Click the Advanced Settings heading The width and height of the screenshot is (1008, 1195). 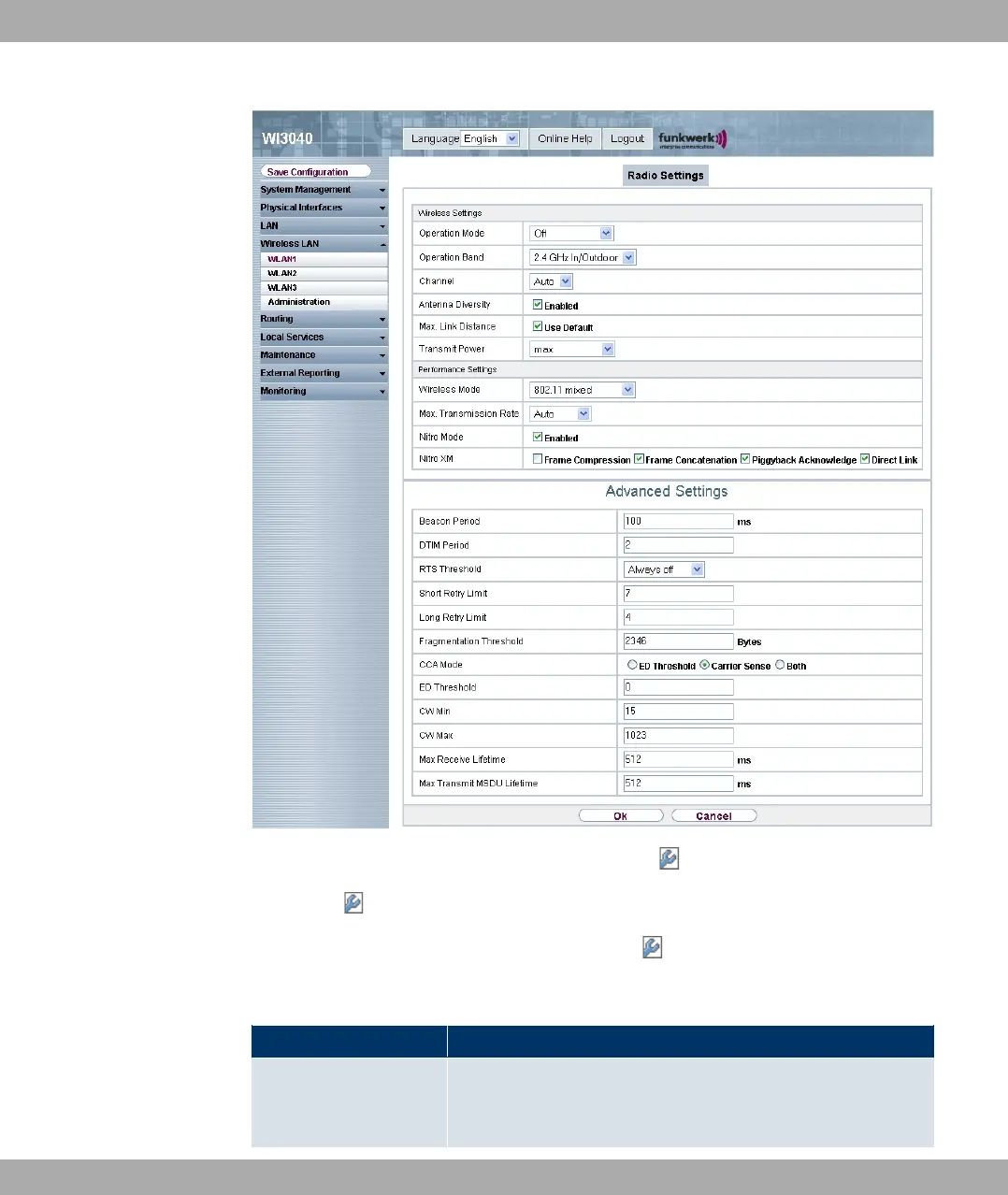(x=666, y=492)
